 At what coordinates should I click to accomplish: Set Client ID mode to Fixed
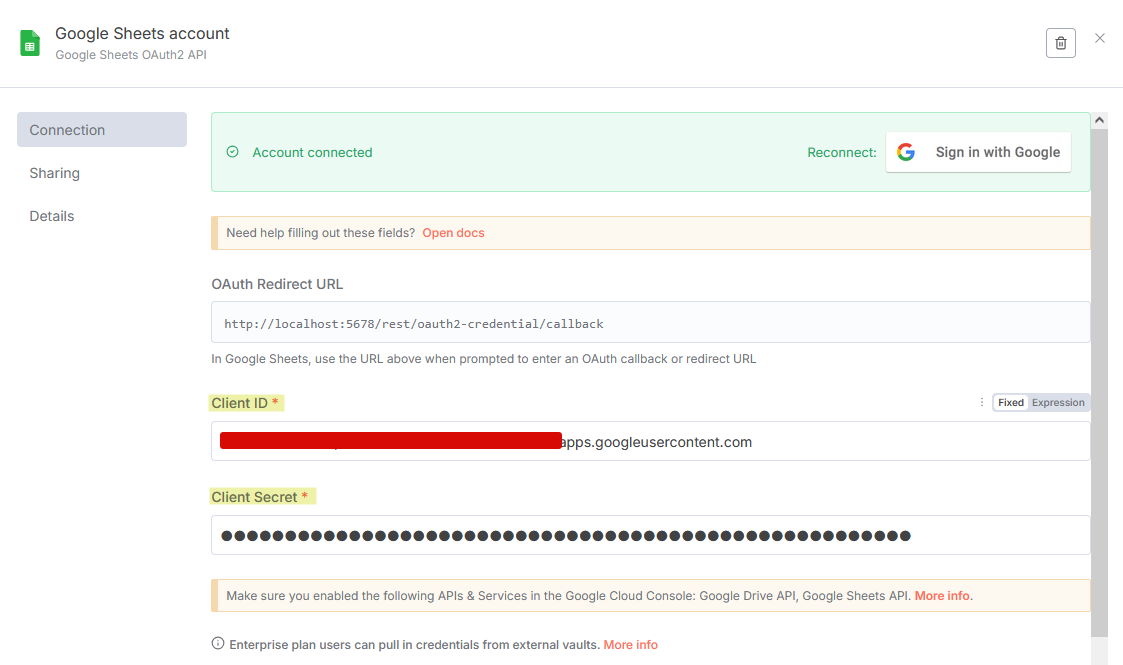pyautogui.click(x=1011, y=402)
